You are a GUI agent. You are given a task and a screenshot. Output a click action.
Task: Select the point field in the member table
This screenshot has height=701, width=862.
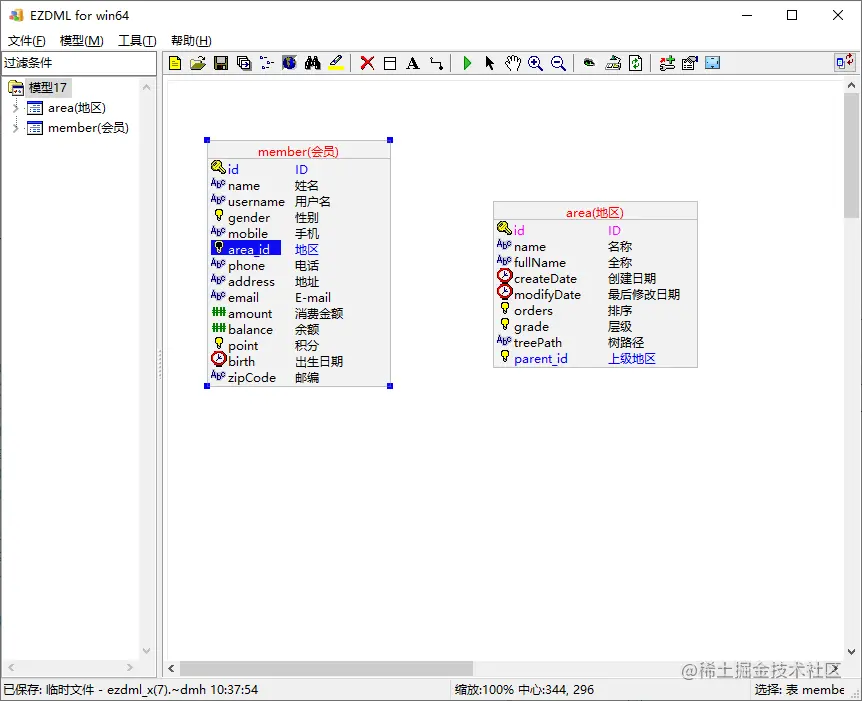tap(243, 345)
